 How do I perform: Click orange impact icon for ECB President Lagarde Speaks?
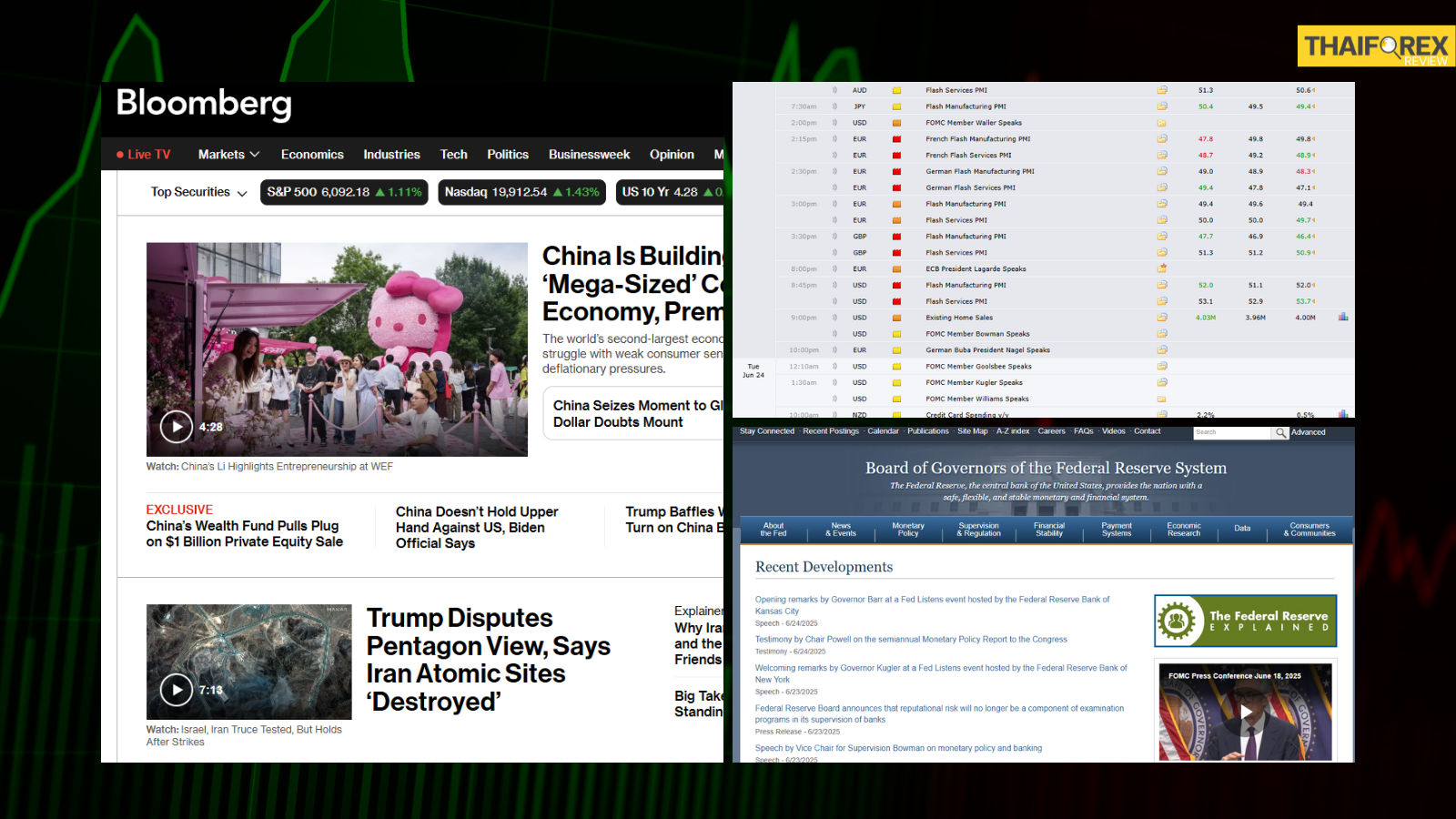click(x=896, y=269)
